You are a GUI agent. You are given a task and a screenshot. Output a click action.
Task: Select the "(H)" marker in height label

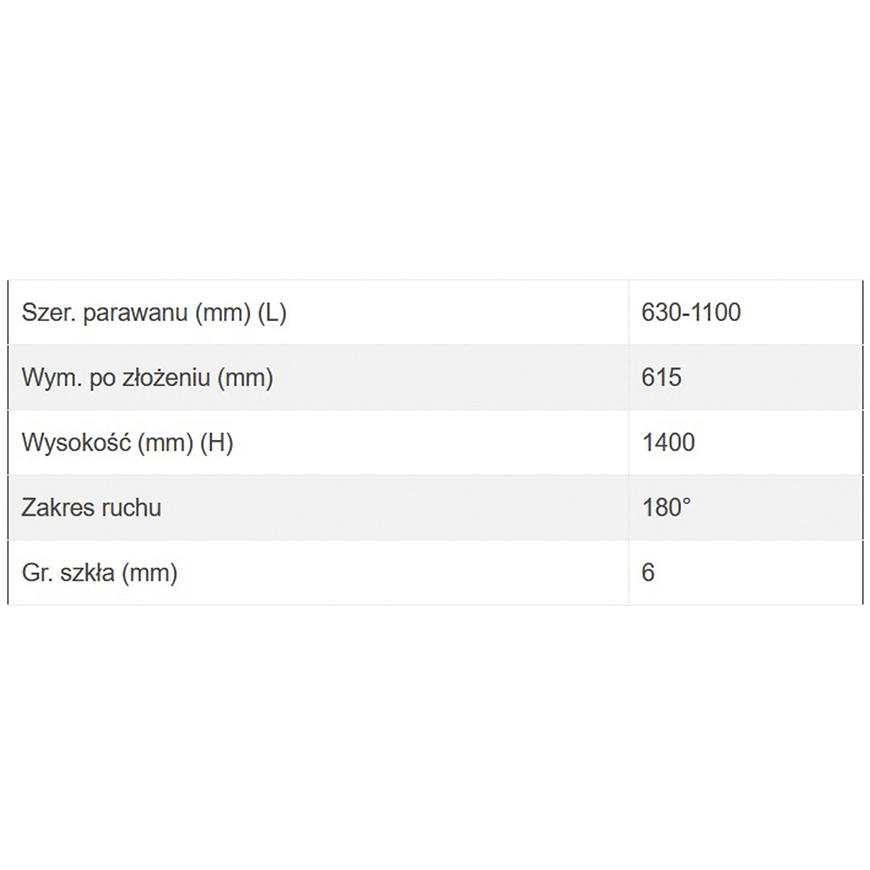coord(216,442)
